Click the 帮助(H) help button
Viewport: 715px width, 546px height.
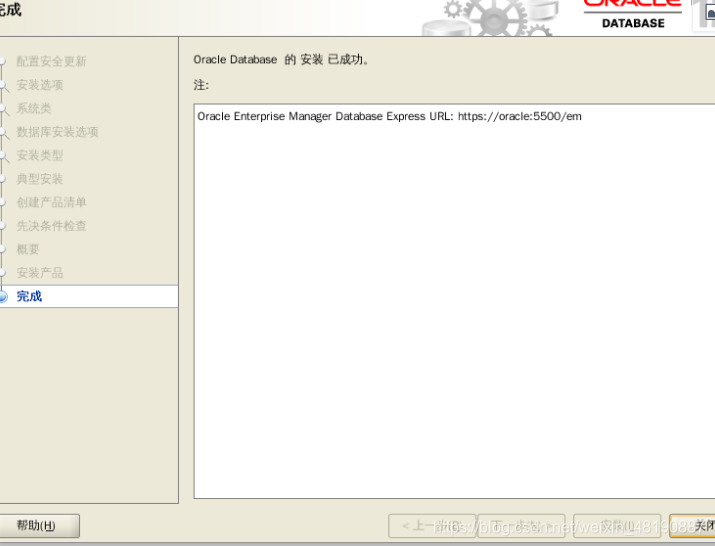pyautogui.click(x=39, y=526)
